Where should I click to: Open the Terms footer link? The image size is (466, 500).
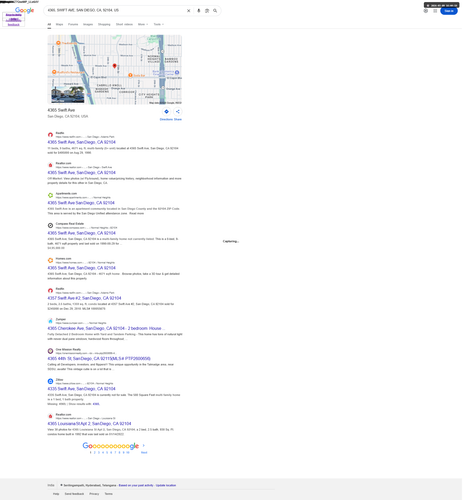[x=109, y=494]
